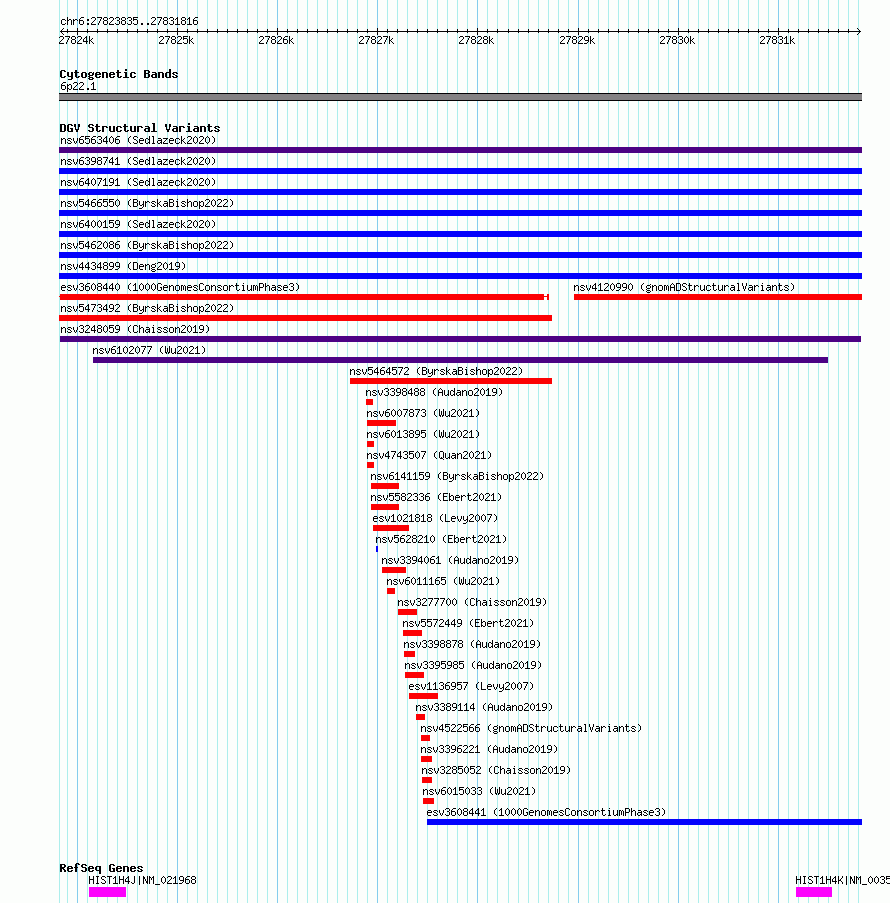Click nsv4120990 (gnomADStructuralVariants) label
This screenshot has height=903, width=890.
click(684, 287)
